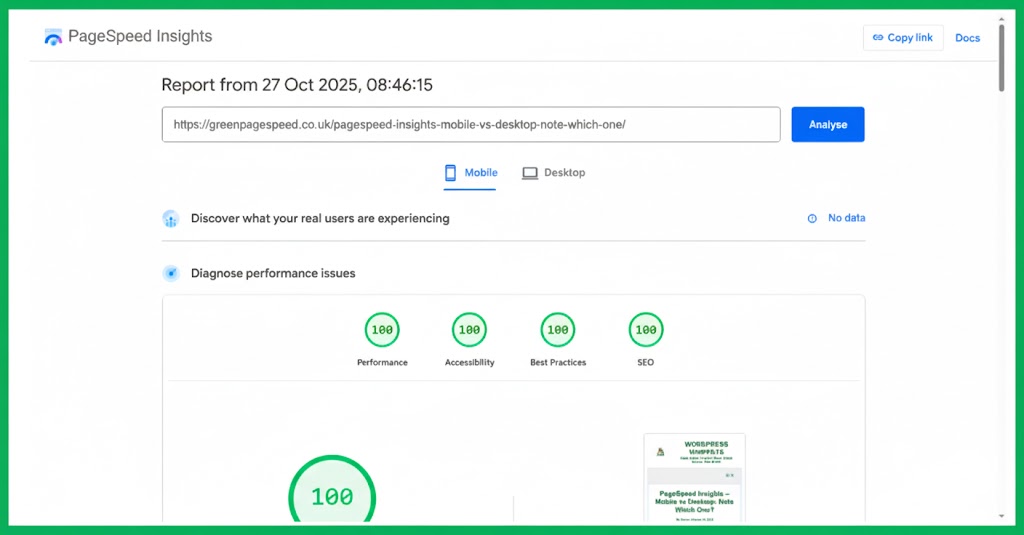Open the Docs link
Image resolution: width=1024 pixels, height=535 pixels.
(x=967, y=38)
